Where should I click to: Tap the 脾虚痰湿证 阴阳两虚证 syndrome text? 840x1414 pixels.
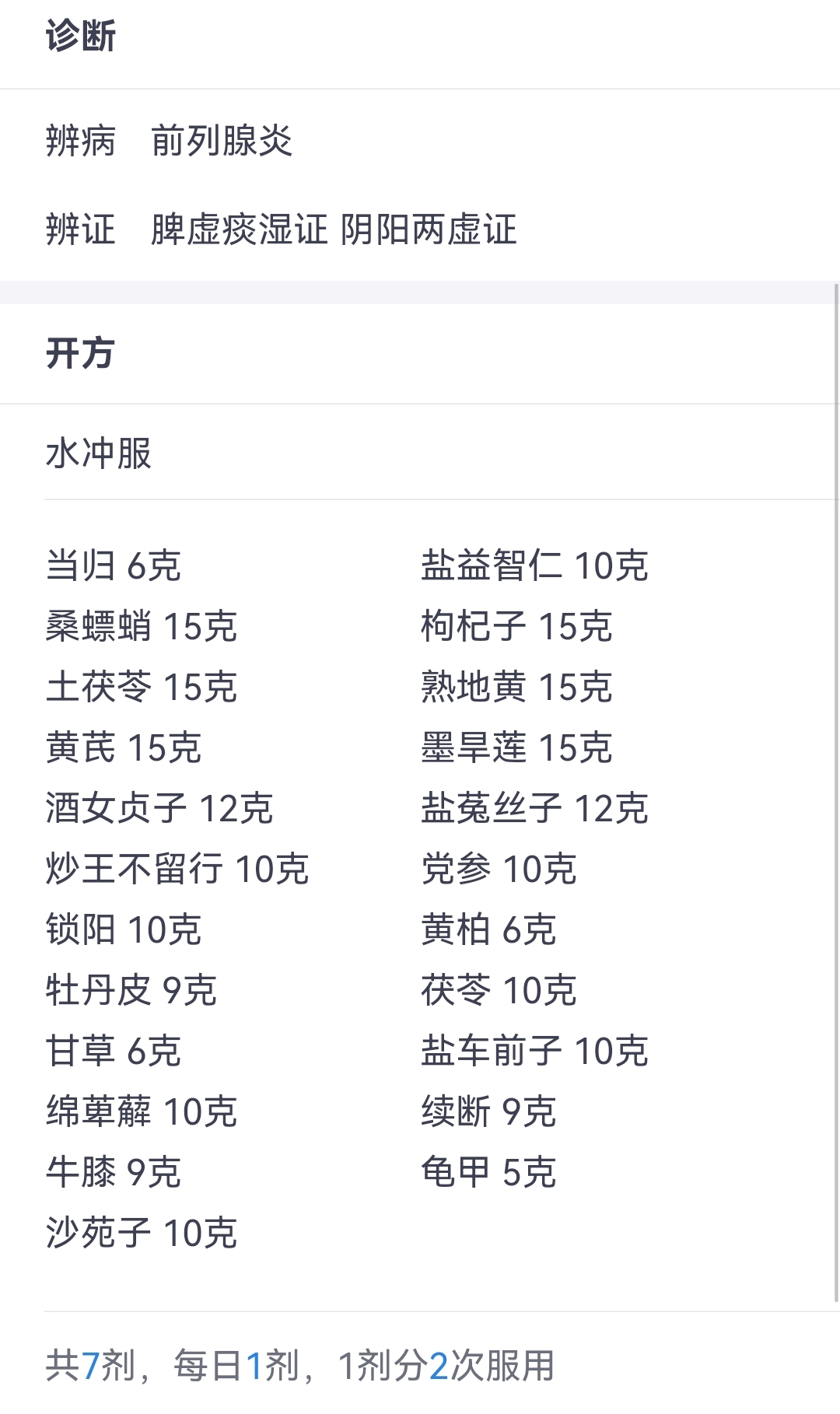click(334, 229)
